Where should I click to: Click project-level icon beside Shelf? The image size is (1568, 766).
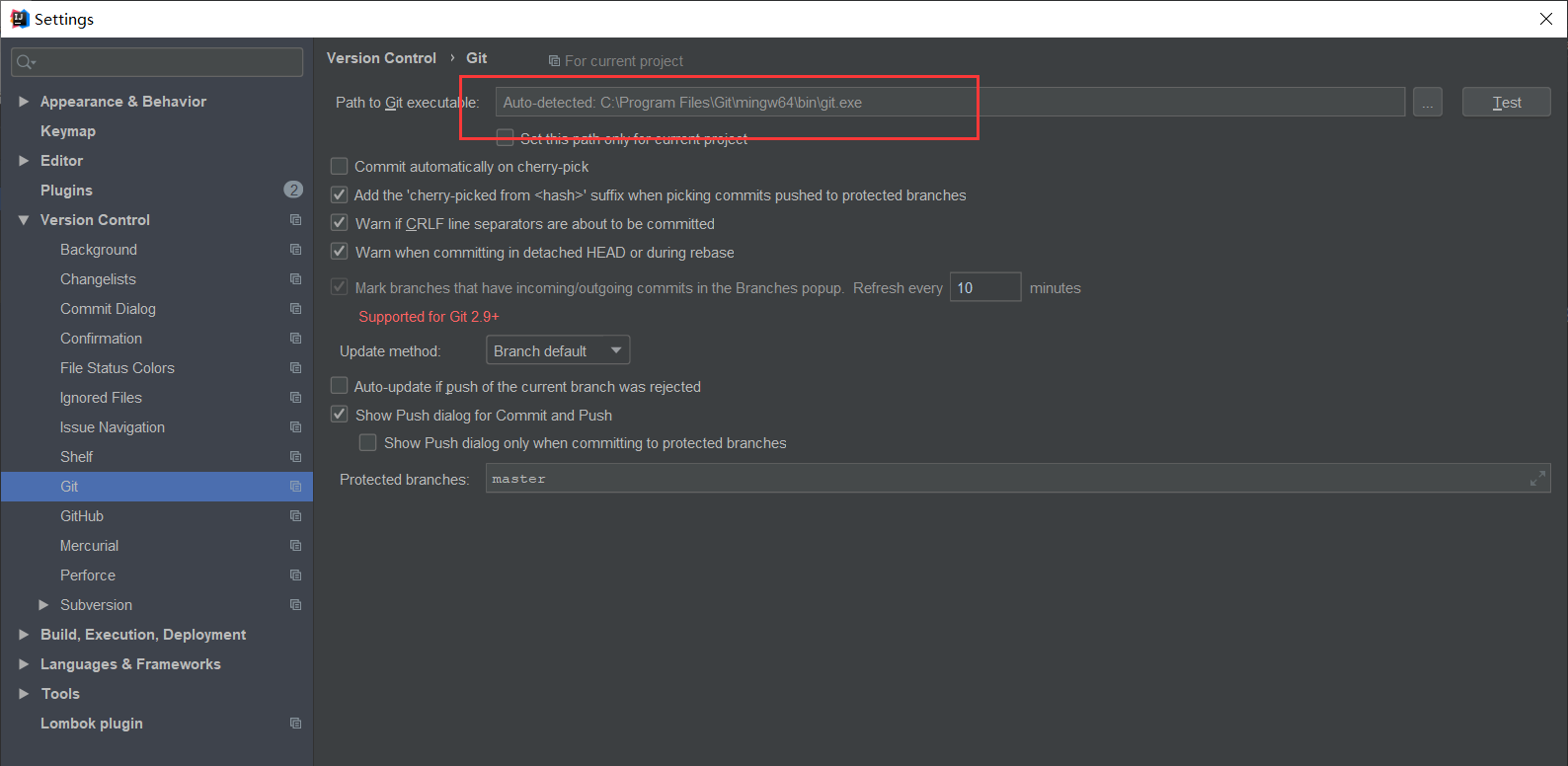tap(295, 457)
